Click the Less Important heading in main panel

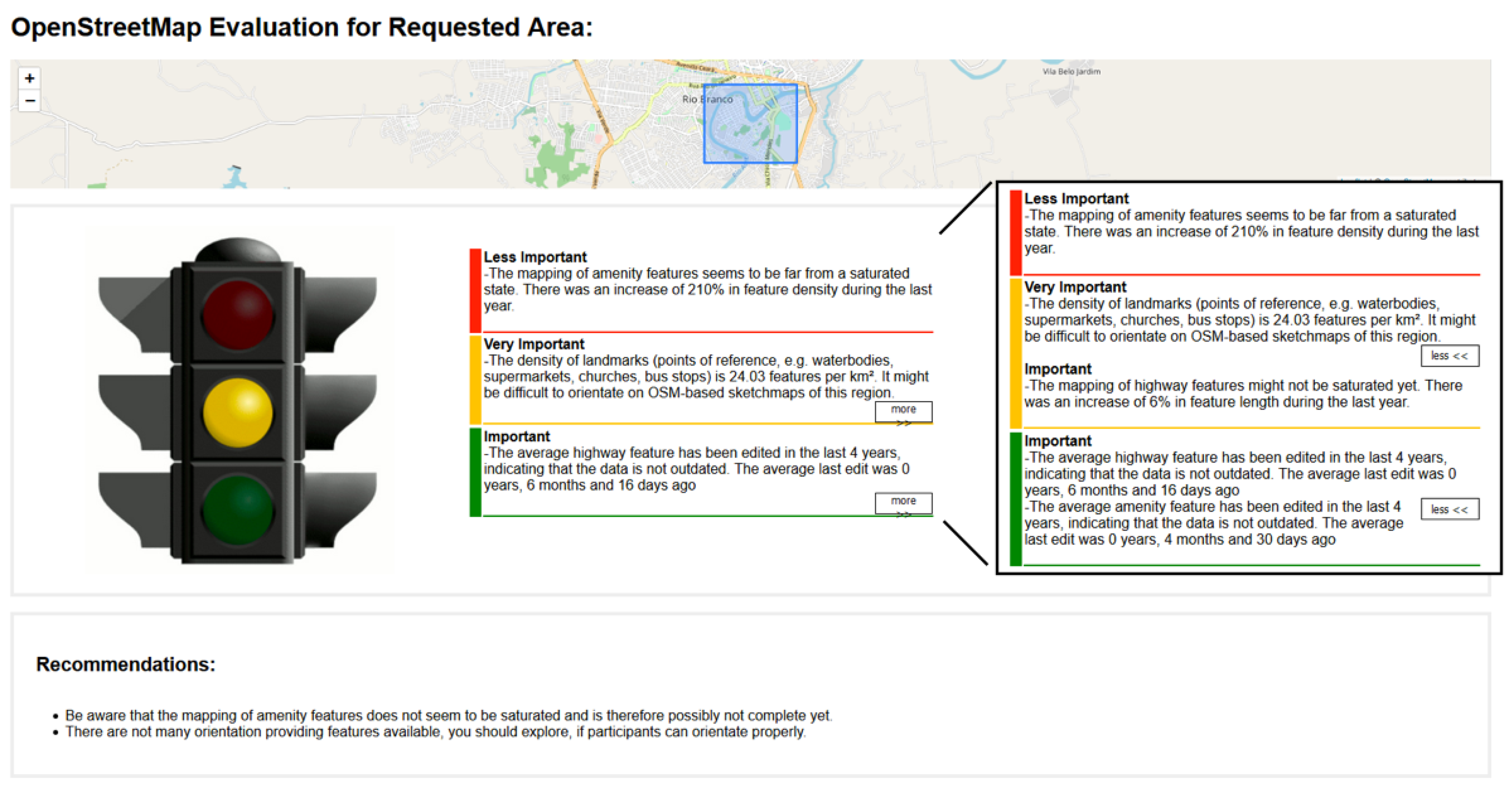535,257
